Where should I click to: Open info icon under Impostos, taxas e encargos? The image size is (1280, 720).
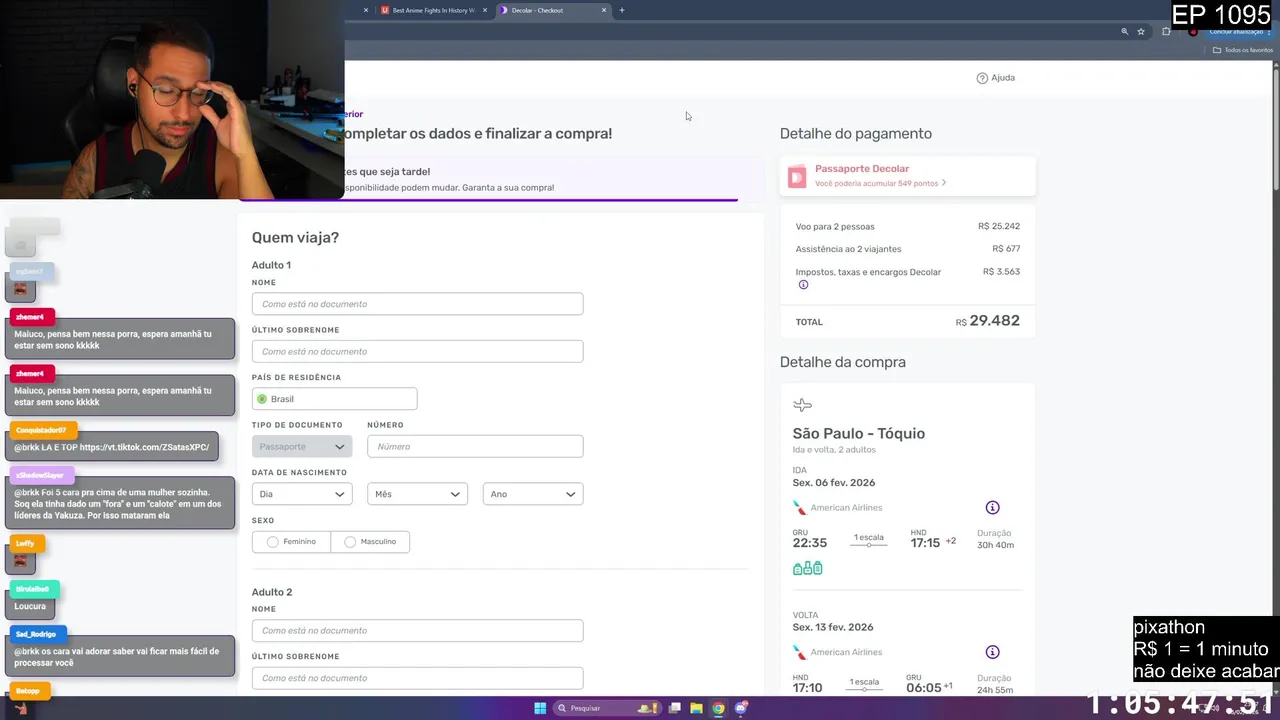803,285
